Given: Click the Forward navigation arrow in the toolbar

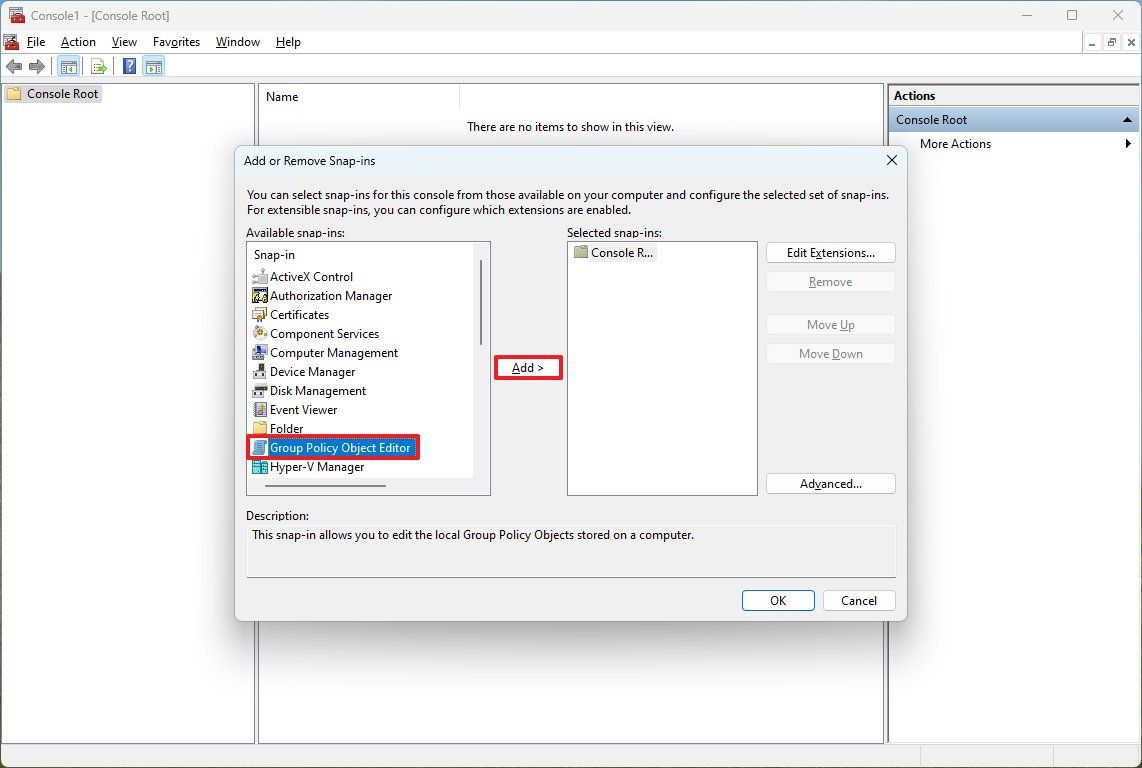Looking at the screenshot, I should [x=38, y=66].
